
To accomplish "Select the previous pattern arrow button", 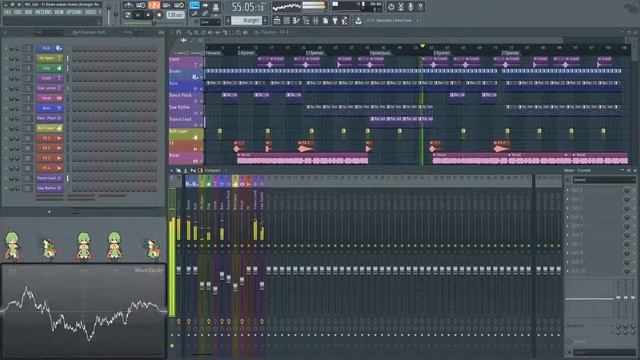I will [x=228, y=20].
